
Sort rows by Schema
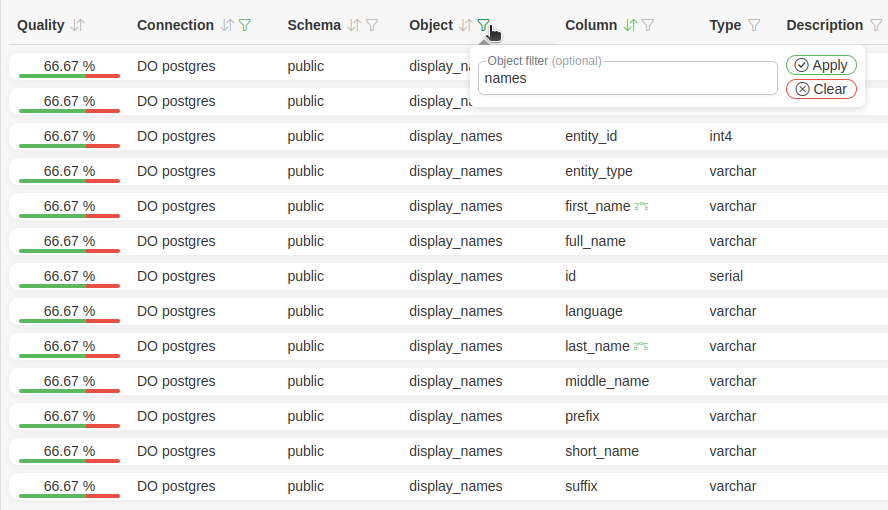(353, 25)
